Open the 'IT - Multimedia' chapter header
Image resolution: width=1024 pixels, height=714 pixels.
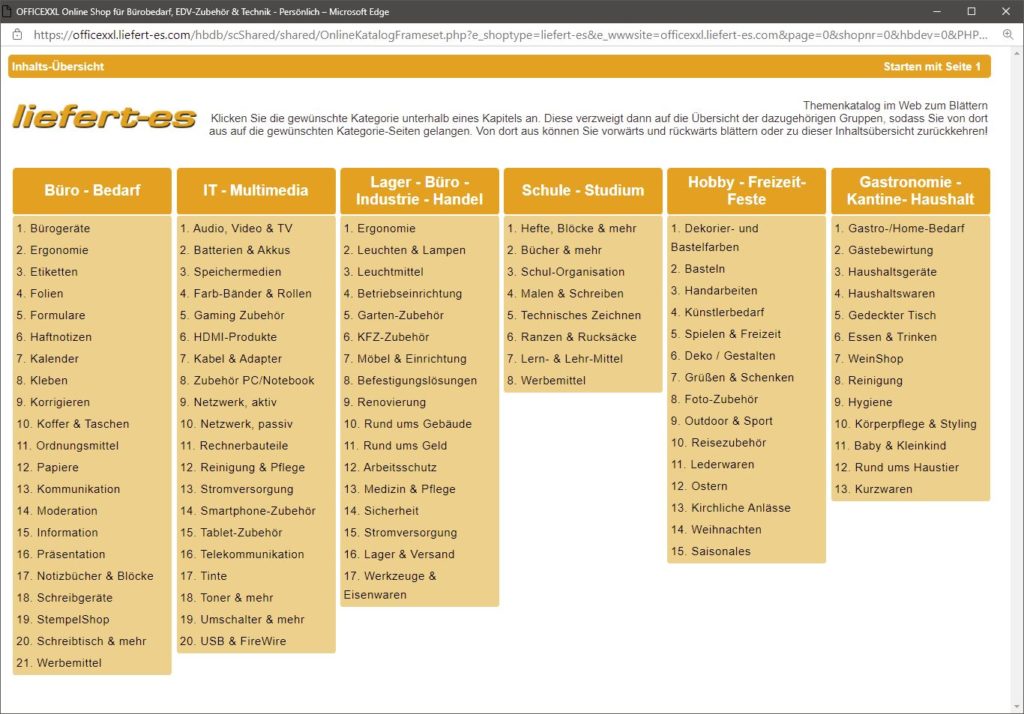point(255,190)
